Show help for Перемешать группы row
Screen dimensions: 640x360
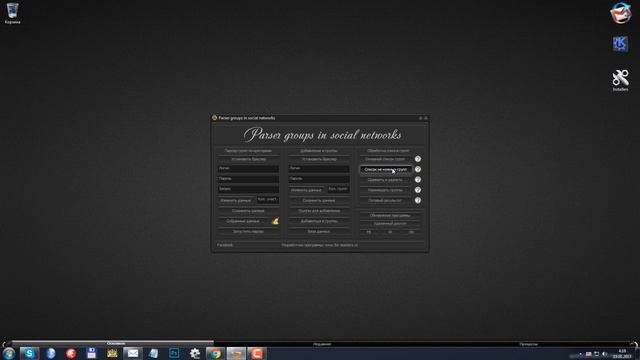[x=418, y=190]
